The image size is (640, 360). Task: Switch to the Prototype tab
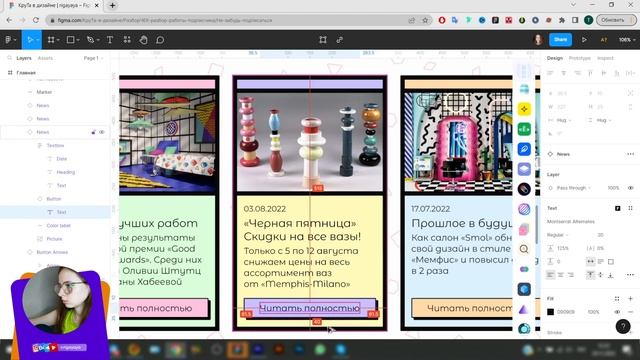580,58
